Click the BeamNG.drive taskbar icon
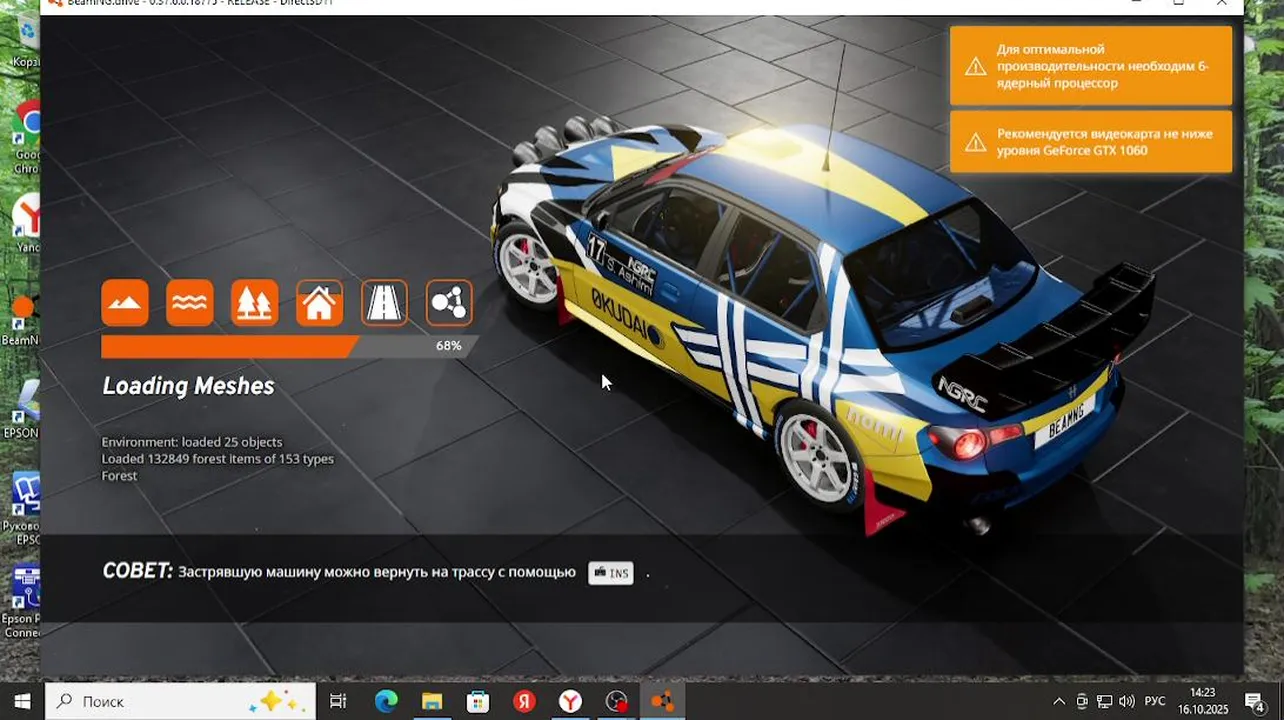The image size is (1284, 720). pos(662,701)
